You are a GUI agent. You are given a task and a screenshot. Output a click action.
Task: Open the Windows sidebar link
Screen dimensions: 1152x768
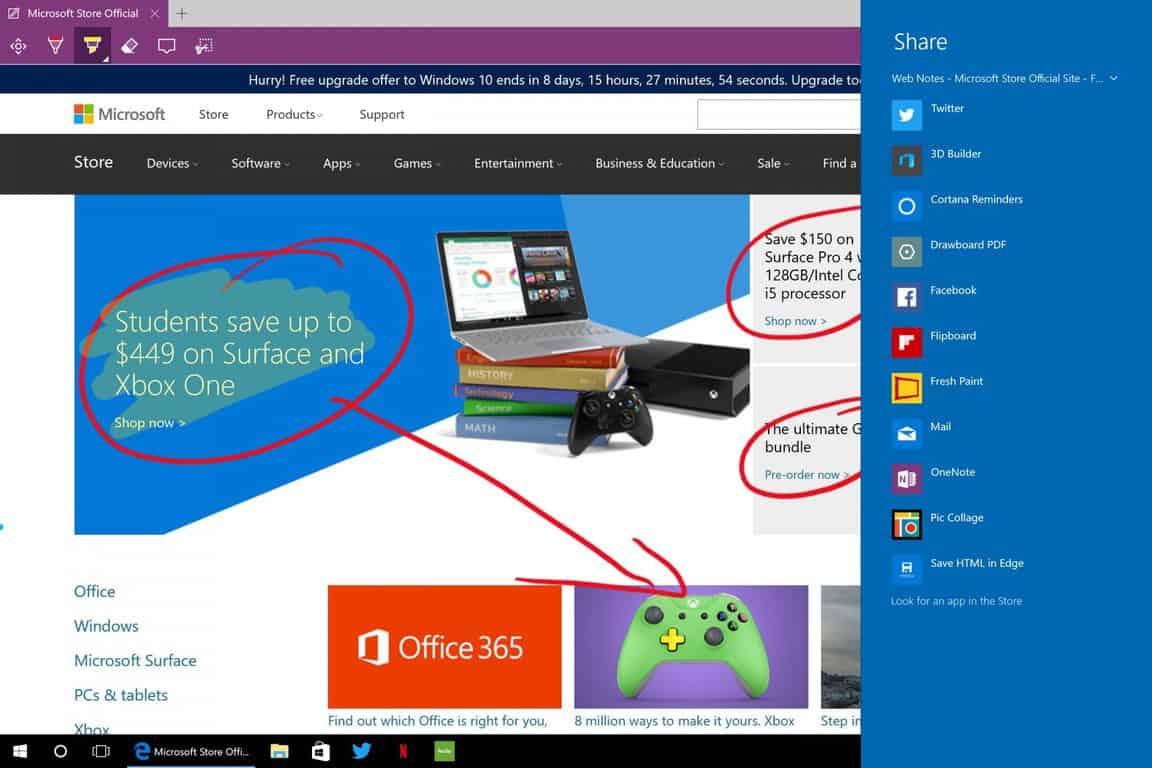pos(106,626)
